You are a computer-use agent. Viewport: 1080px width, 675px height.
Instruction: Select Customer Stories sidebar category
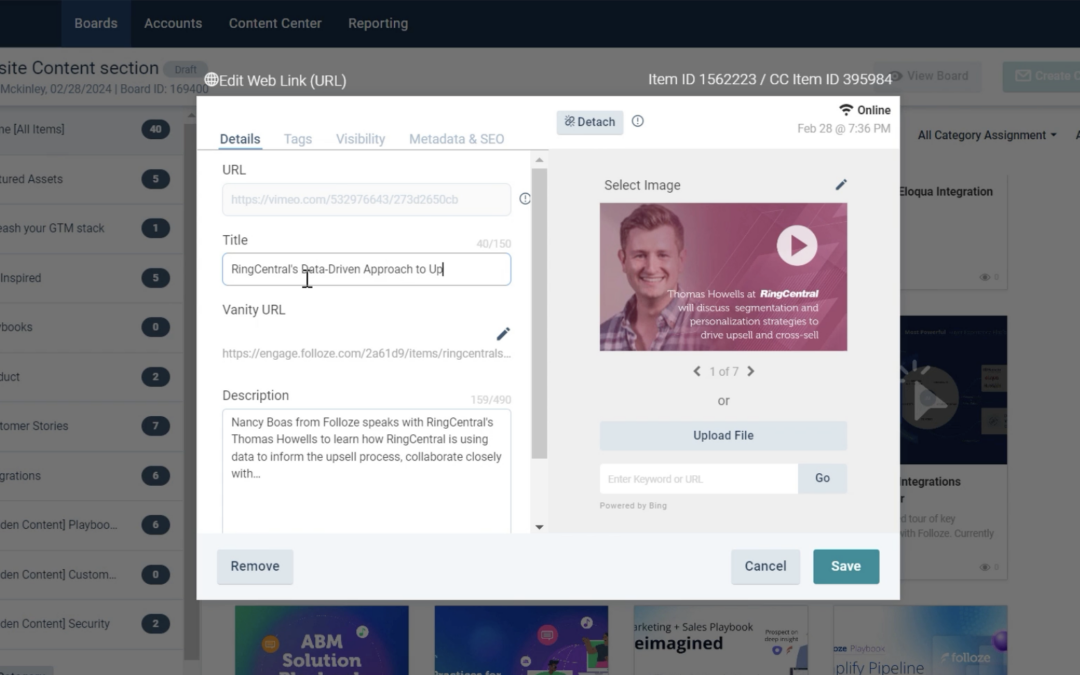tap(92, 426)
